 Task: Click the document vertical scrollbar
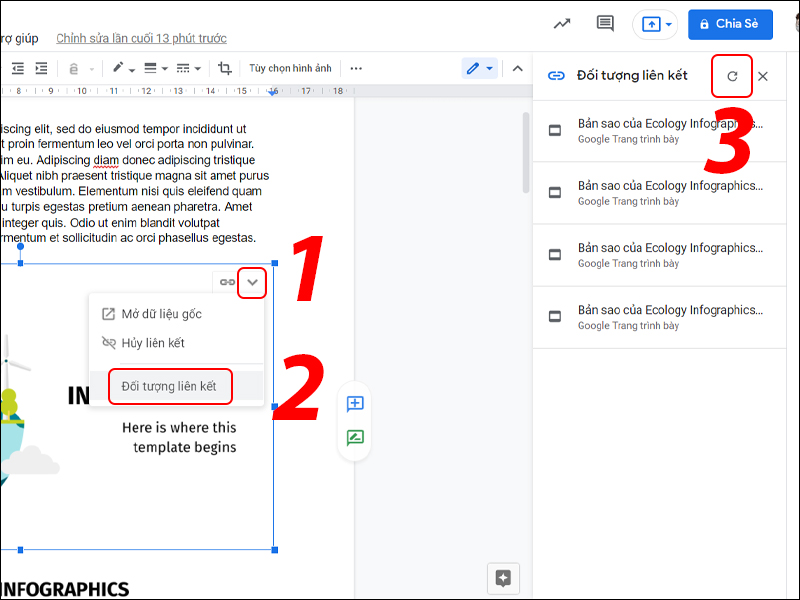pos(526,153)
